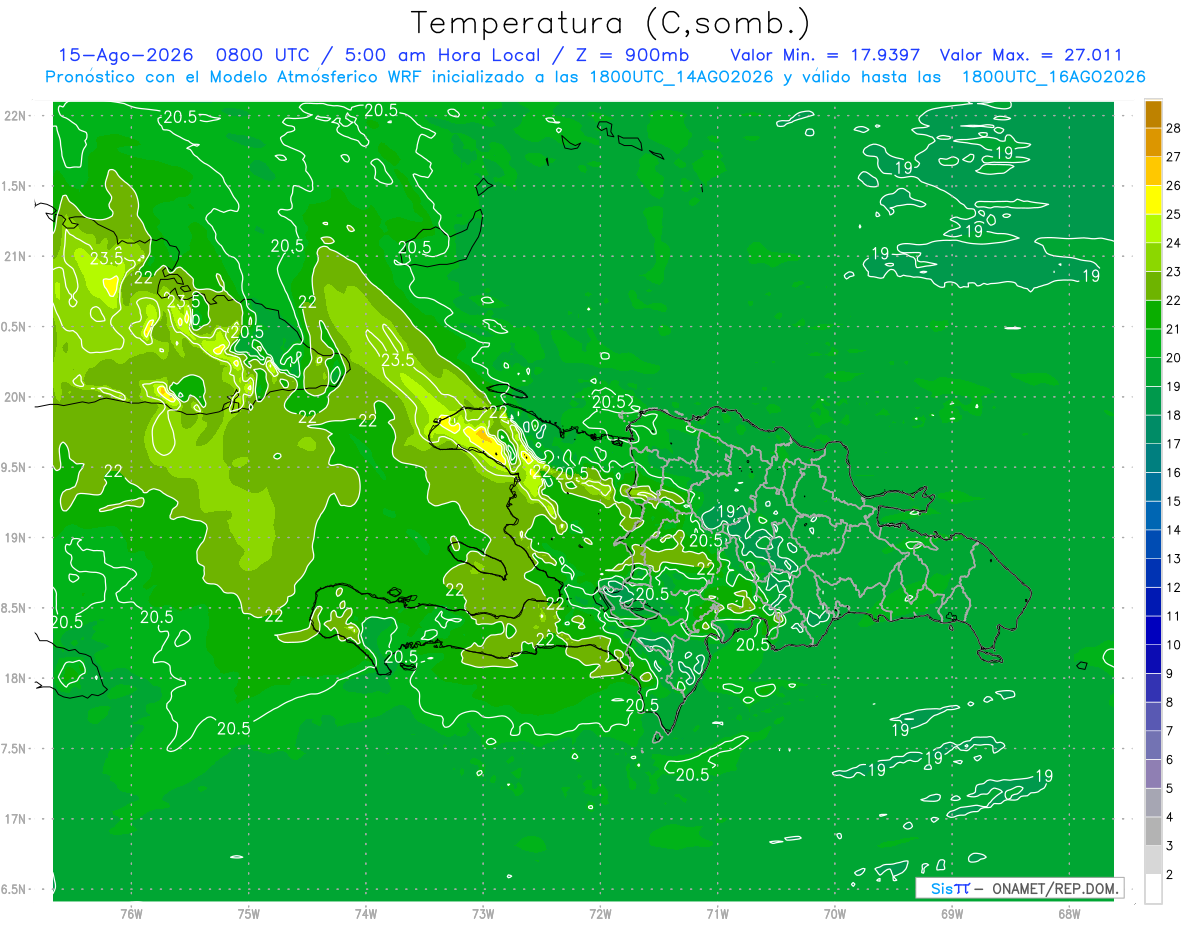Click the "20N" latitude axis label
The width and height of the screenshot is (1200, 927).
point(15,397)
